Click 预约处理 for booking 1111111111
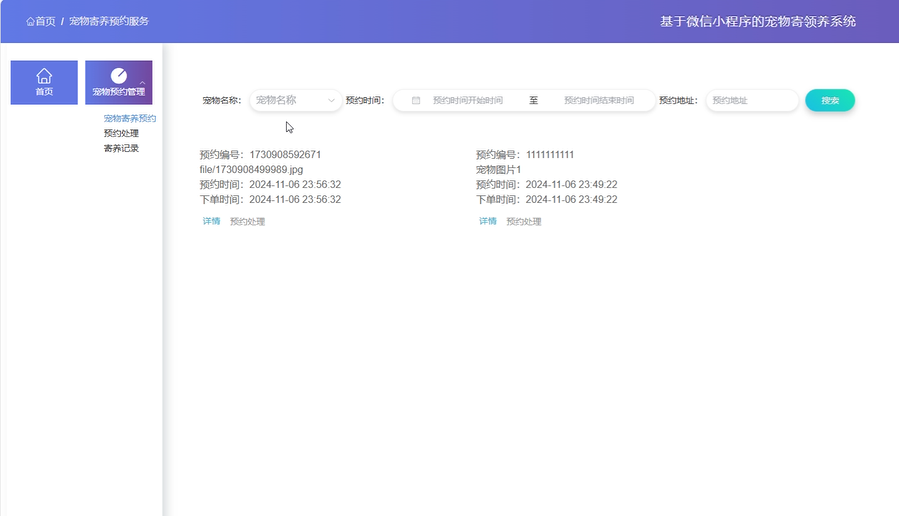Viewport: 899px width, 516px height. click(523, 221)
